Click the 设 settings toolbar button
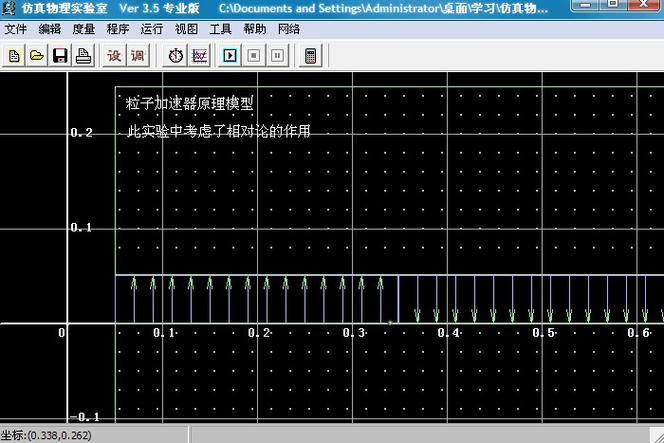This screenshot has height=443, width=664. (x=114, y=55)
